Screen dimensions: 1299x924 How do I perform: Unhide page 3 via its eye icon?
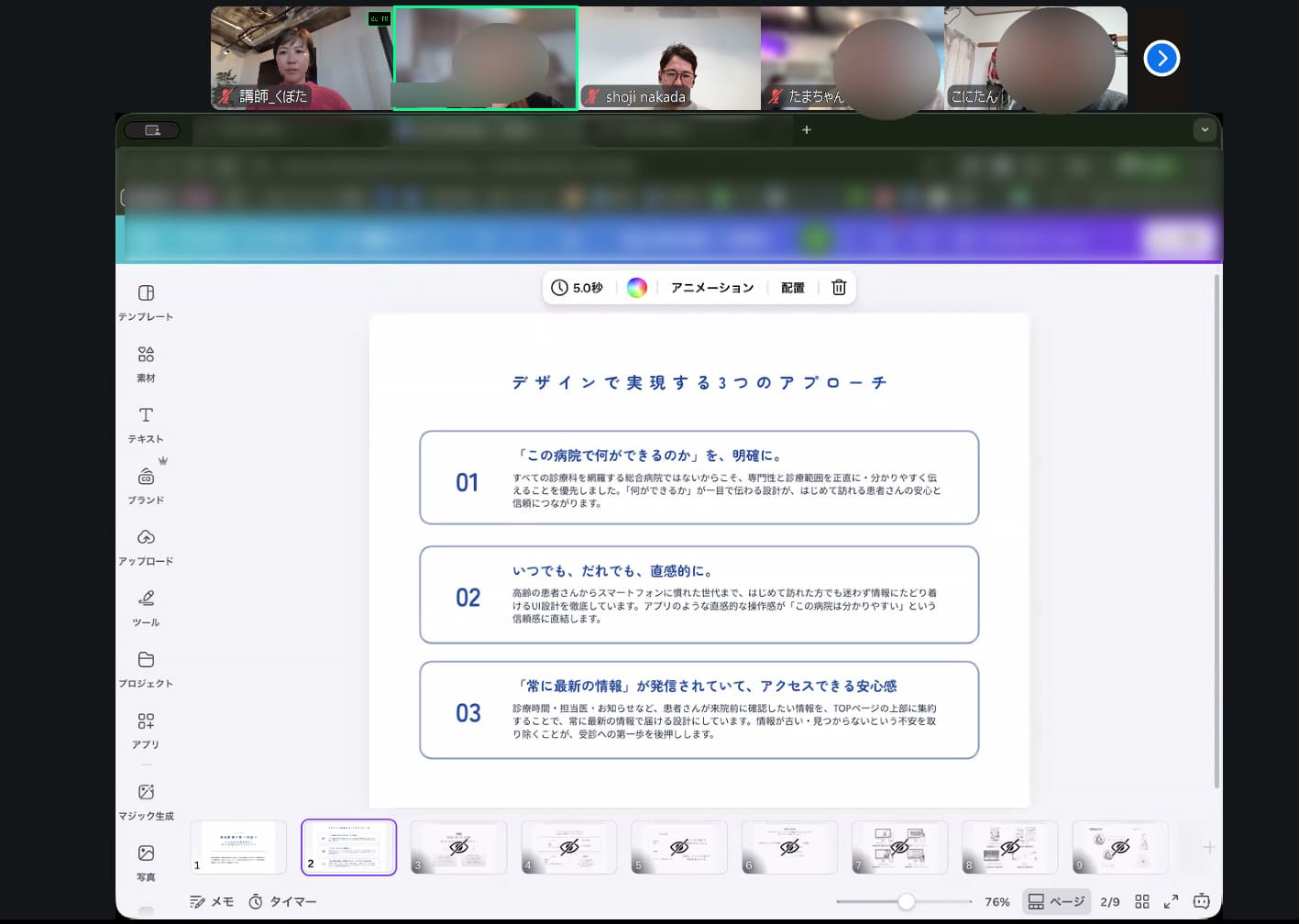point(458,847)
